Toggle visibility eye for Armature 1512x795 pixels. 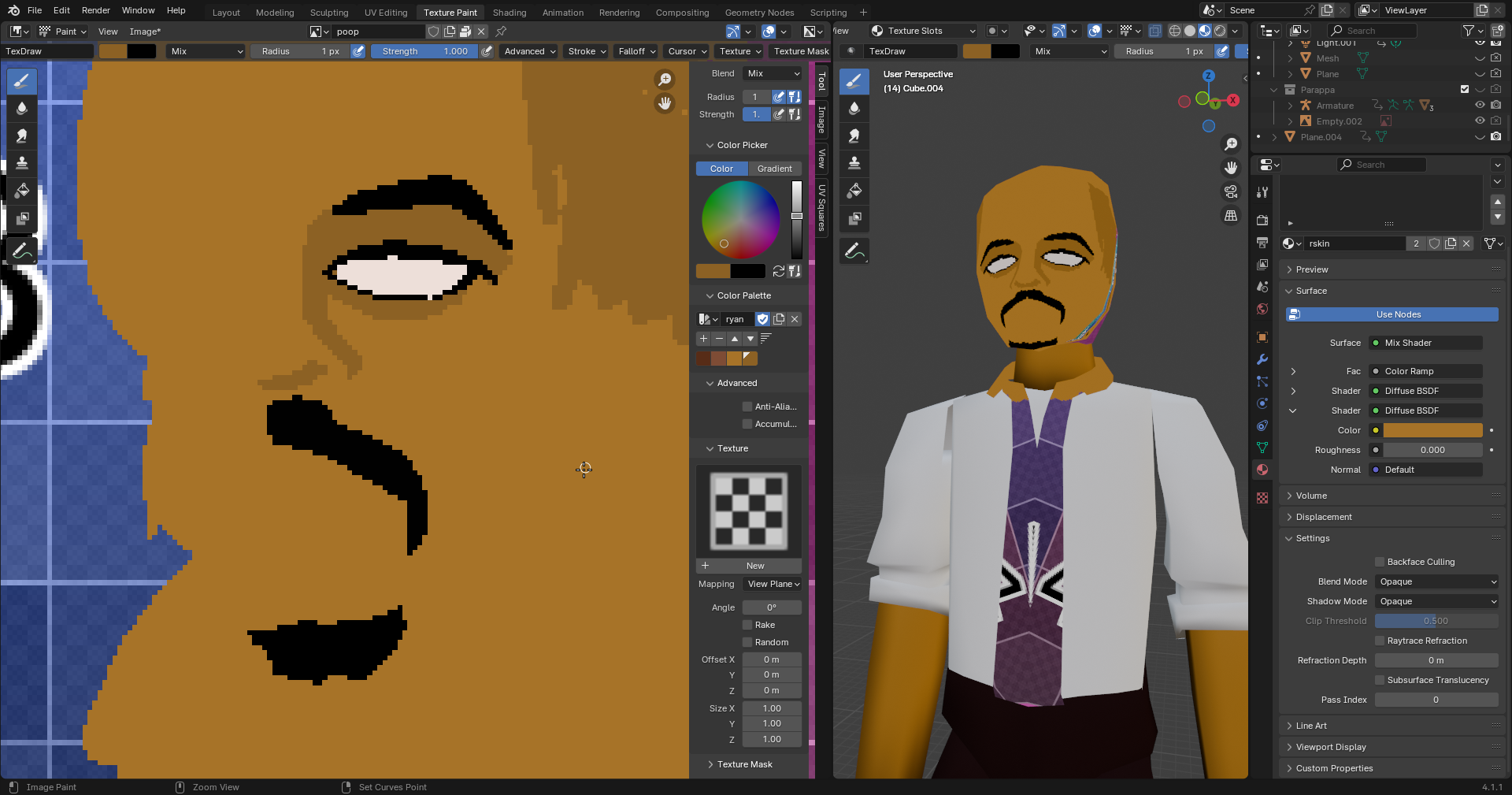click(1480, 105)
